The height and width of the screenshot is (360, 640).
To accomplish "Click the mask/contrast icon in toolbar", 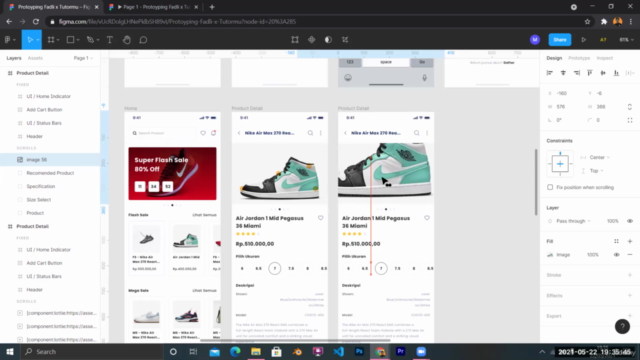I will tap(328, 40).
